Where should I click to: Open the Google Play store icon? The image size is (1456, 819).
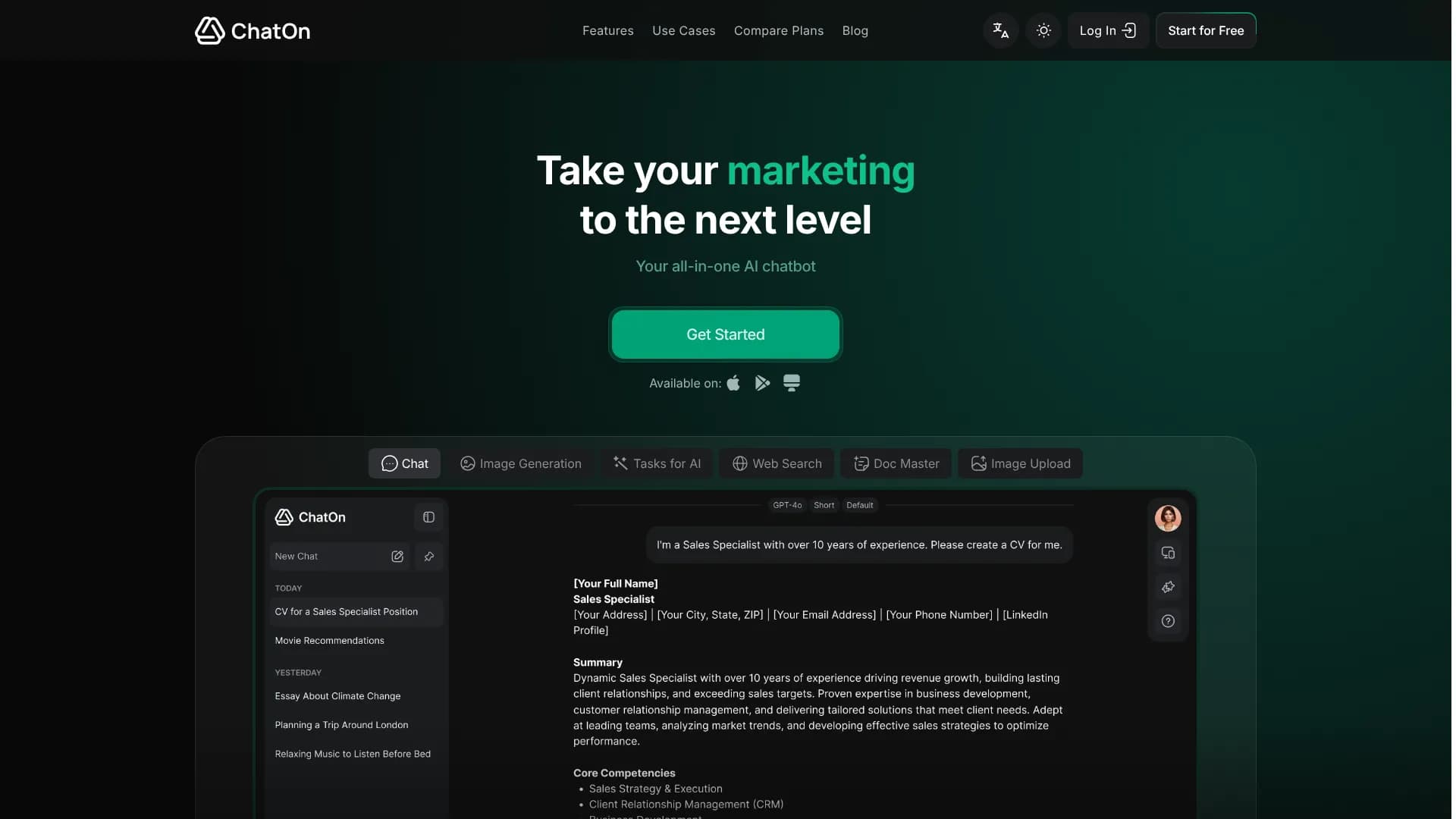tap(762, 383)
